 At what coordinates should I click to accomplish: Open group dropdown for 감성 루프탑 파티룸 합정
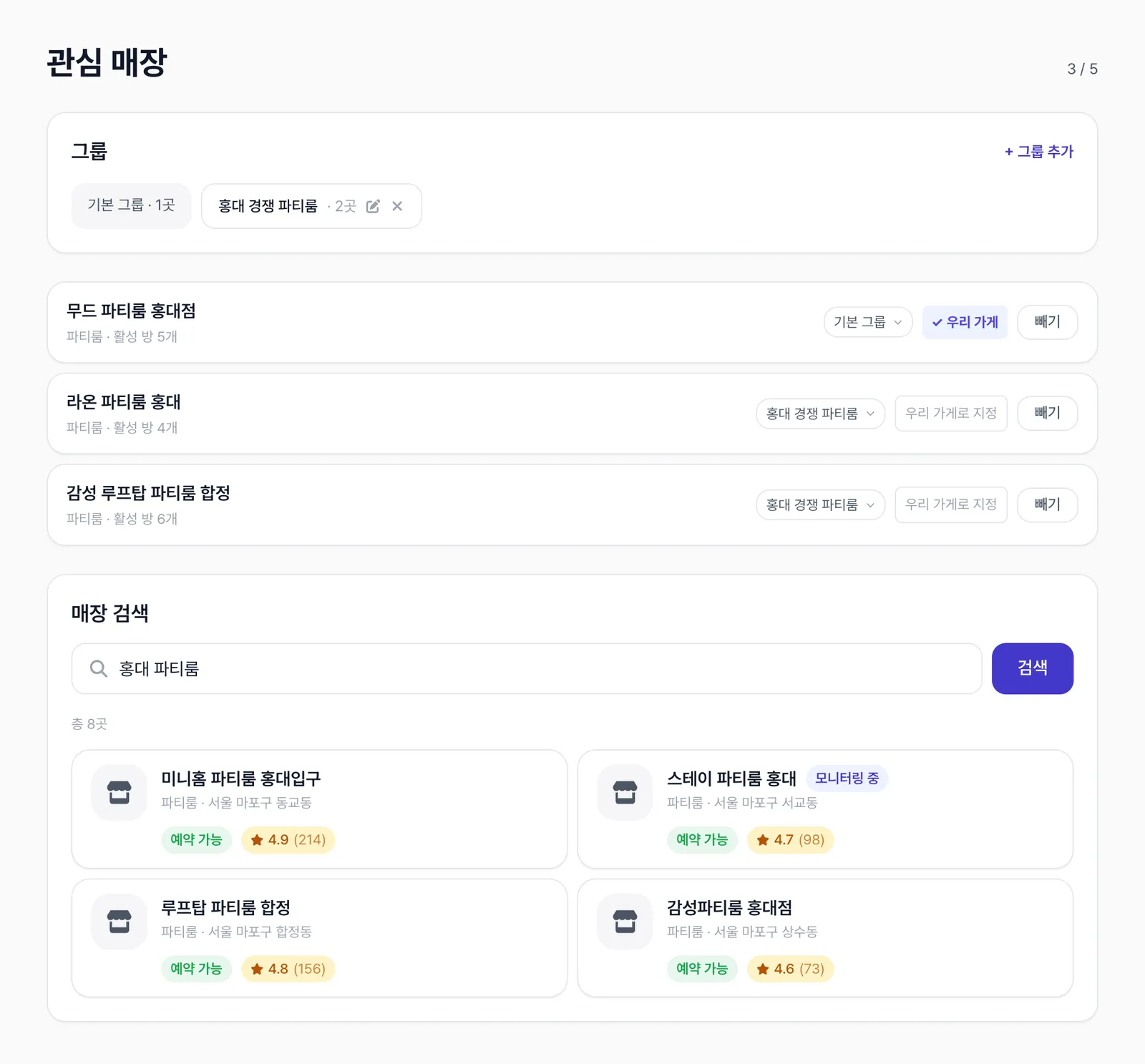click(820, 504)
